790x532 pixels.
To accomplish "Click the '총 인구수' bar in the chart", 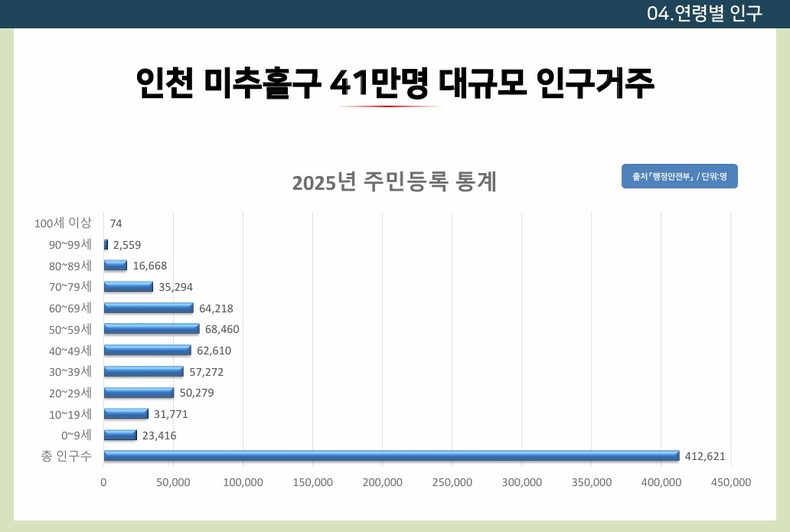I will (x=391, y=456).
